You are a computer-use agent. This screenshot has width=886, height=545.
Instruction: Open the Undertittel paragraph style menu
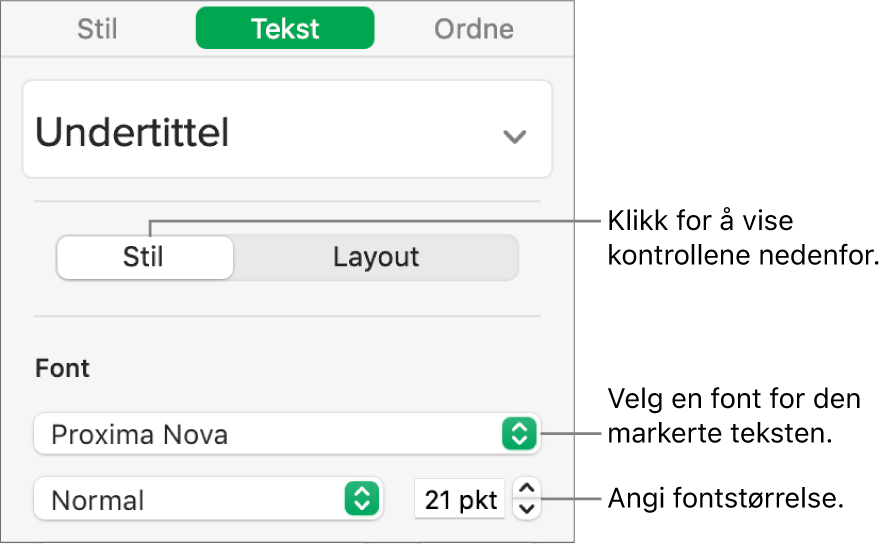pyautogui.click(x=287, y=129)
